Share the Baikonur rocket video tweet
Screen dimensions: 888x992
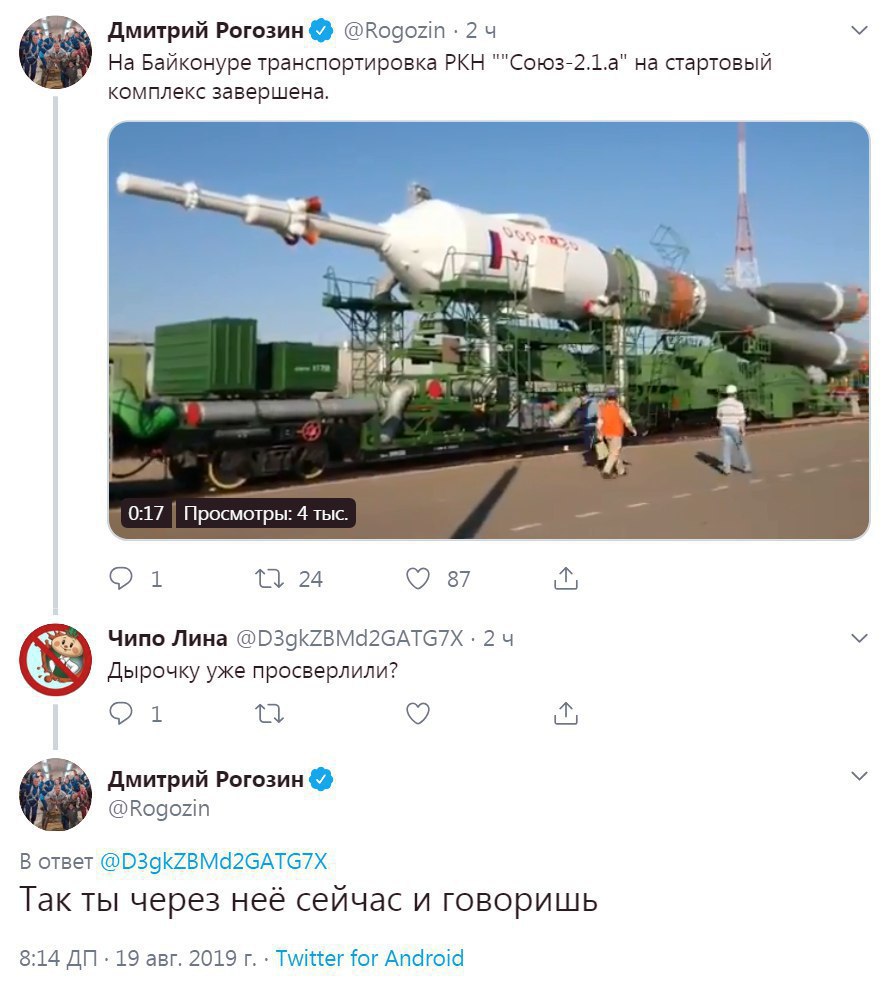(565, 578)
